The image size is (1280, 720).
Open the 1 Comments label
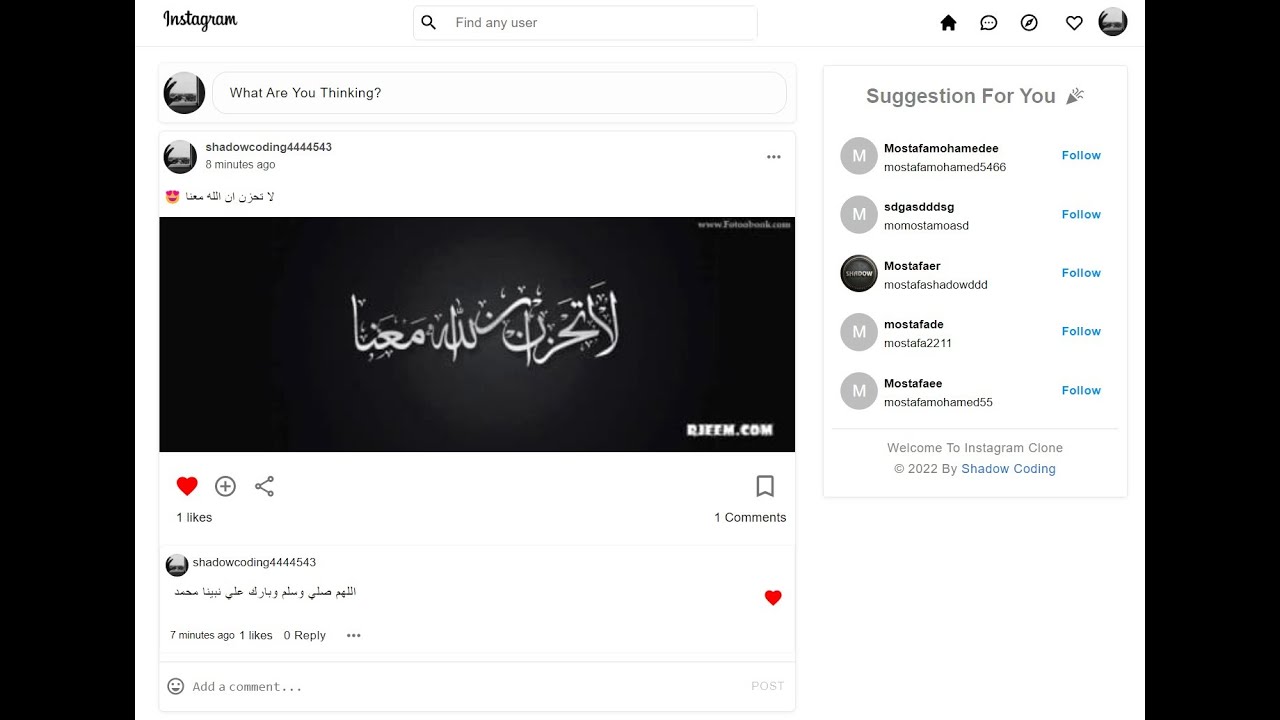[750, 517]
